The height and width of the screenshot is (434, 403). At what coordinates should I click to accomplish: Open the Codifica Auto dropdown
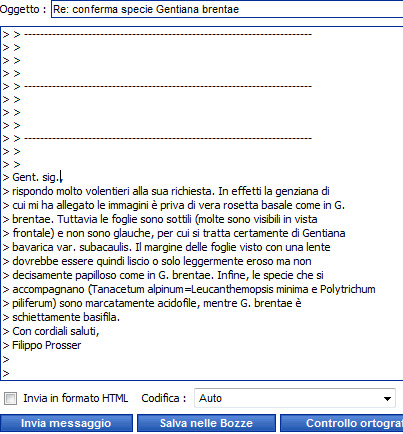click(x=295, y=398)
